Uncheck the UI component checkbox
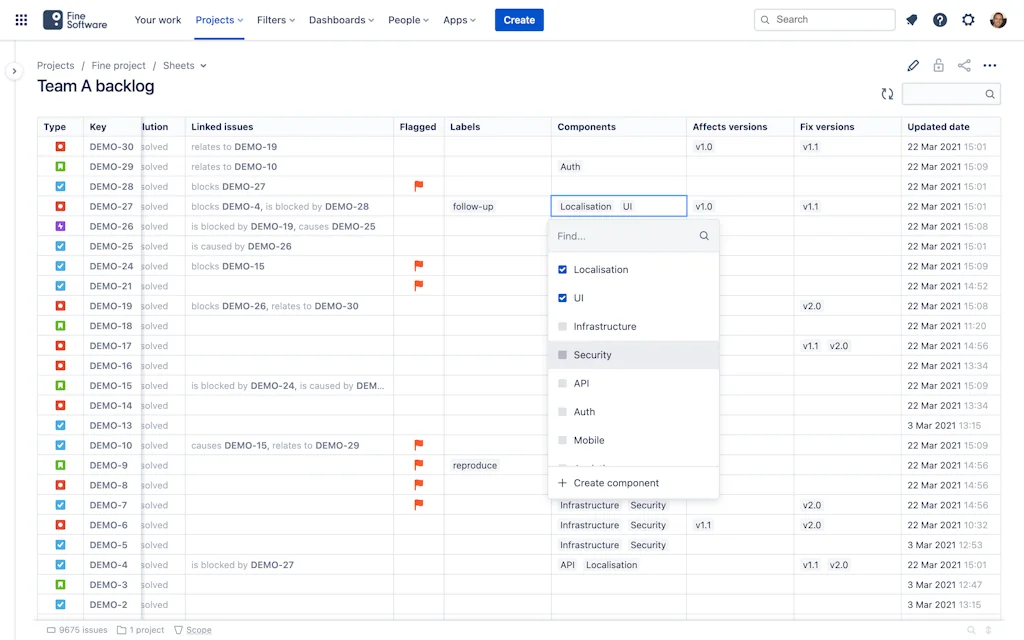1024x640 pixels. pyautogui.click(x=562, y=298)
